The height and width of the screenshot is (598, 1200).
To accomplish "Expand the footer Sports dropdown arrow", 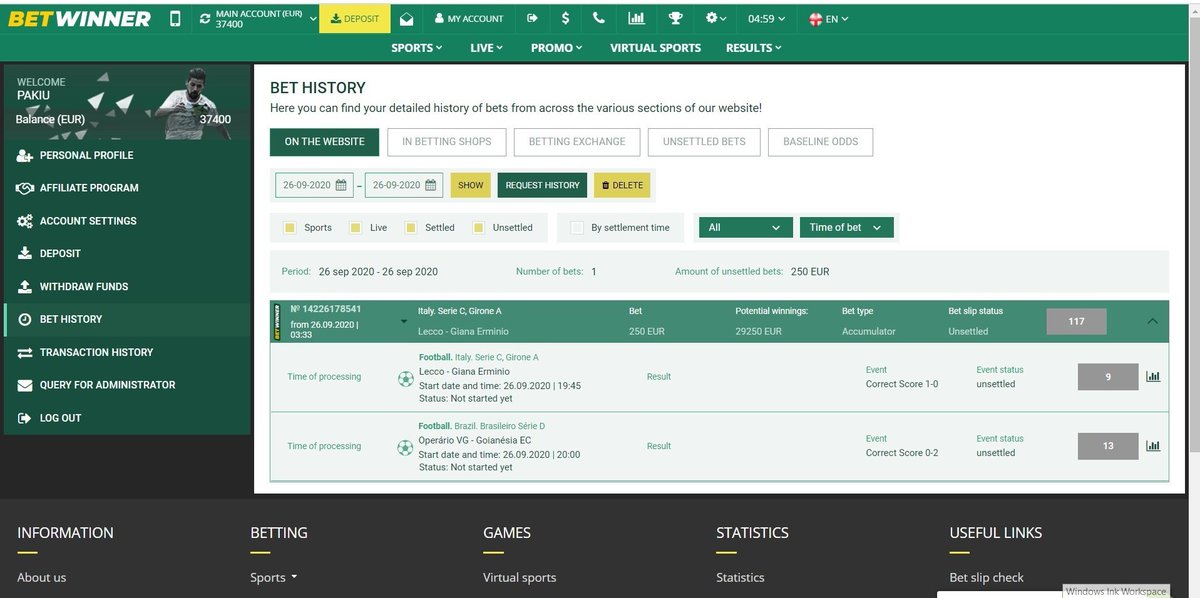I will pos(294,577).
